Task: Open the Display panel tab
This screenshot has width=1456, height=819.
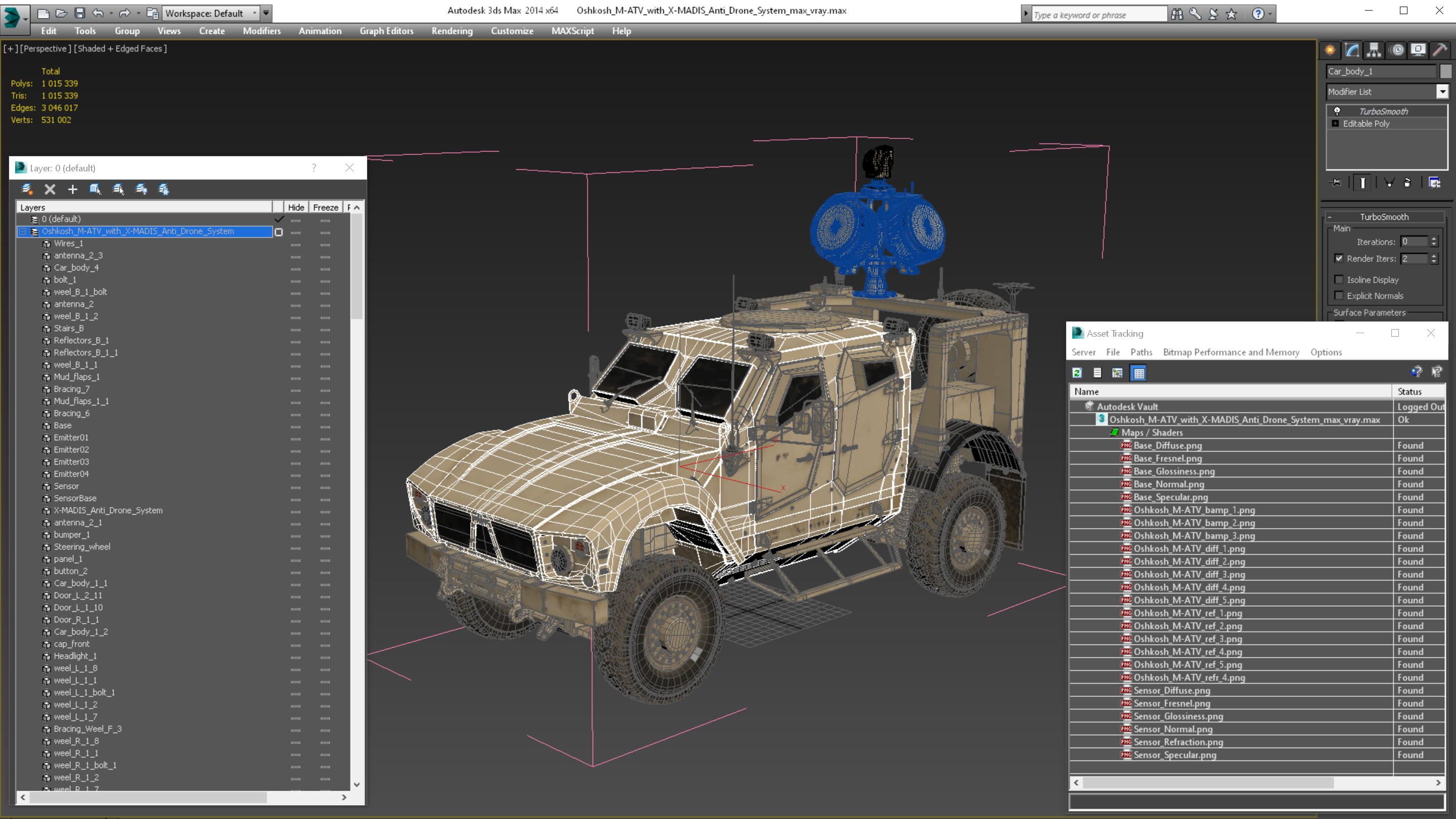Action: tap(1418, 51)
